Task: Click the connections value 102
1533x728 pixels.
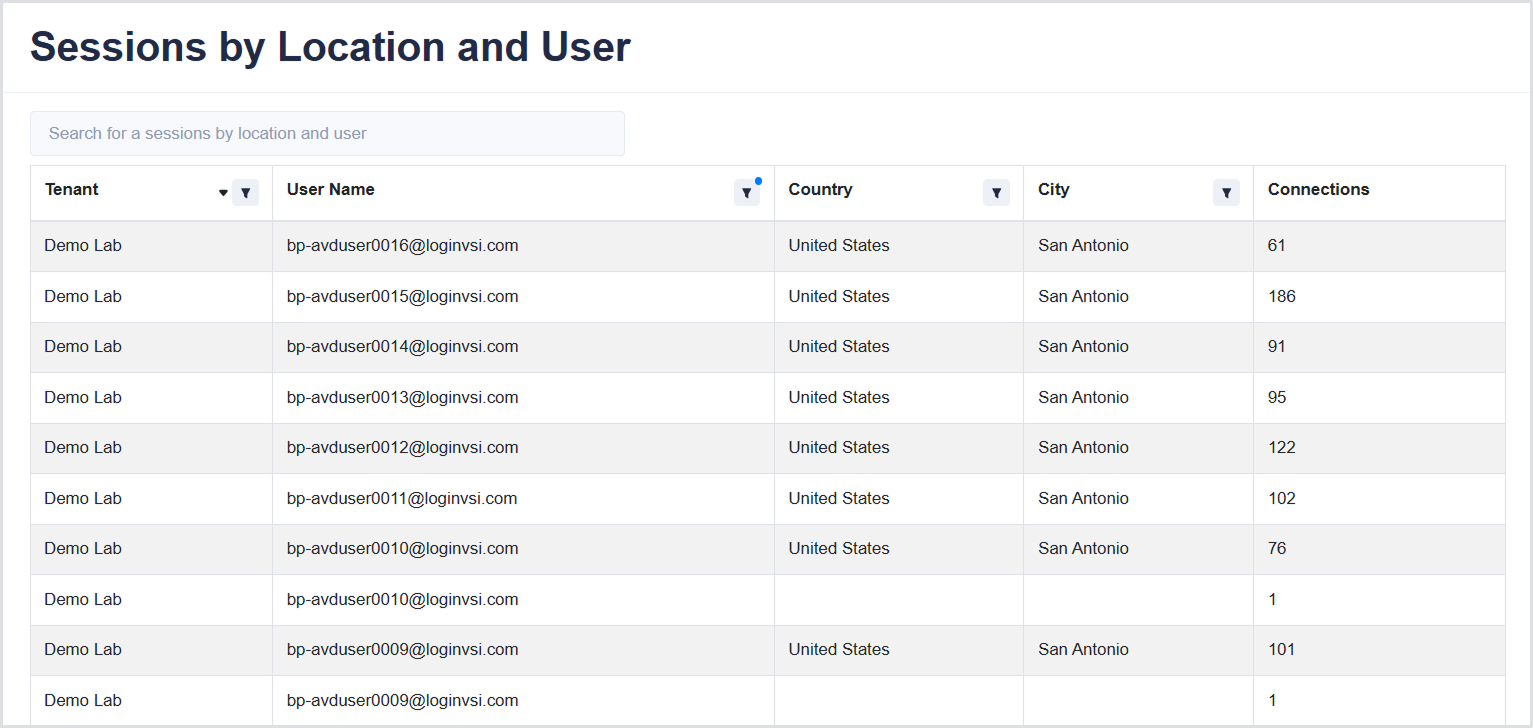Action: coord(1281,498)
